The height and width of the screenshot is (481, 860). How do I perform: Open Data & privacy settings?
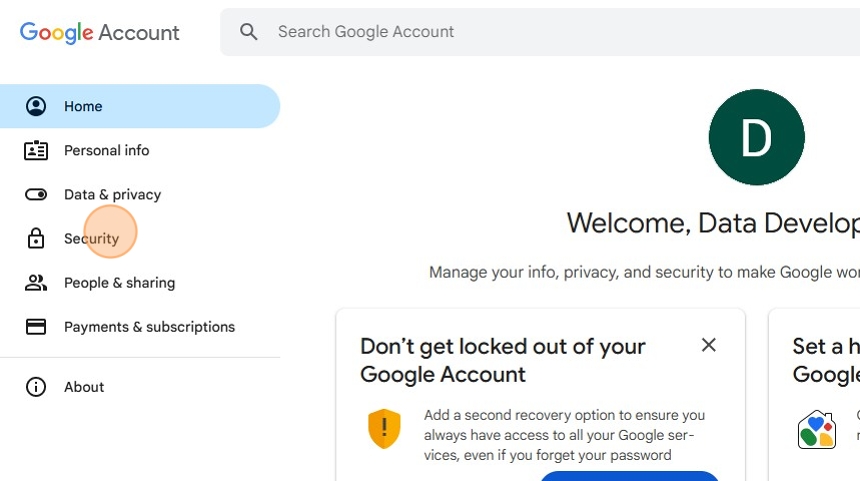[x=112, y=194]
